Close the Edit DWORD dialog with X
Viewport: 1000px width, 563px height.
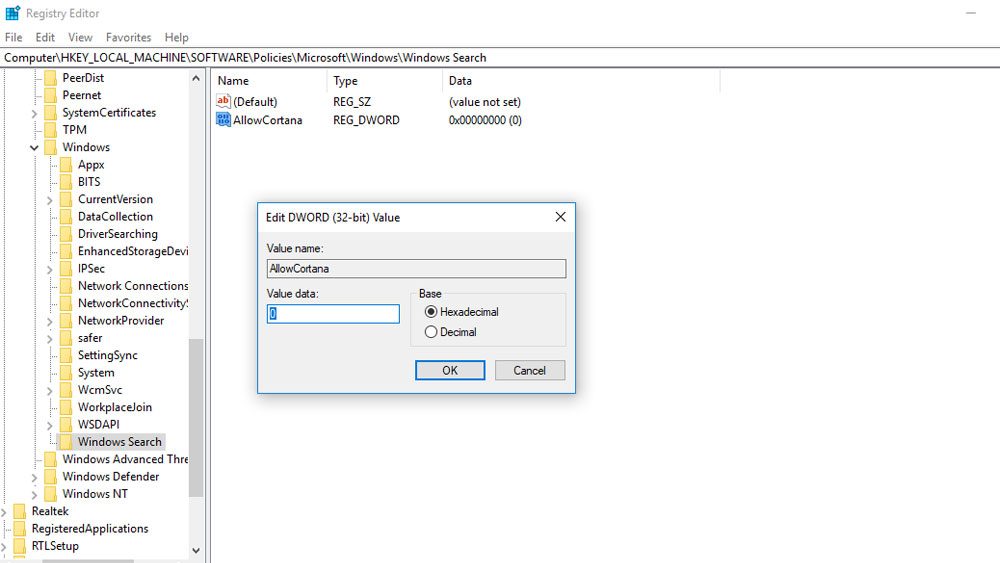pos(561,217)
